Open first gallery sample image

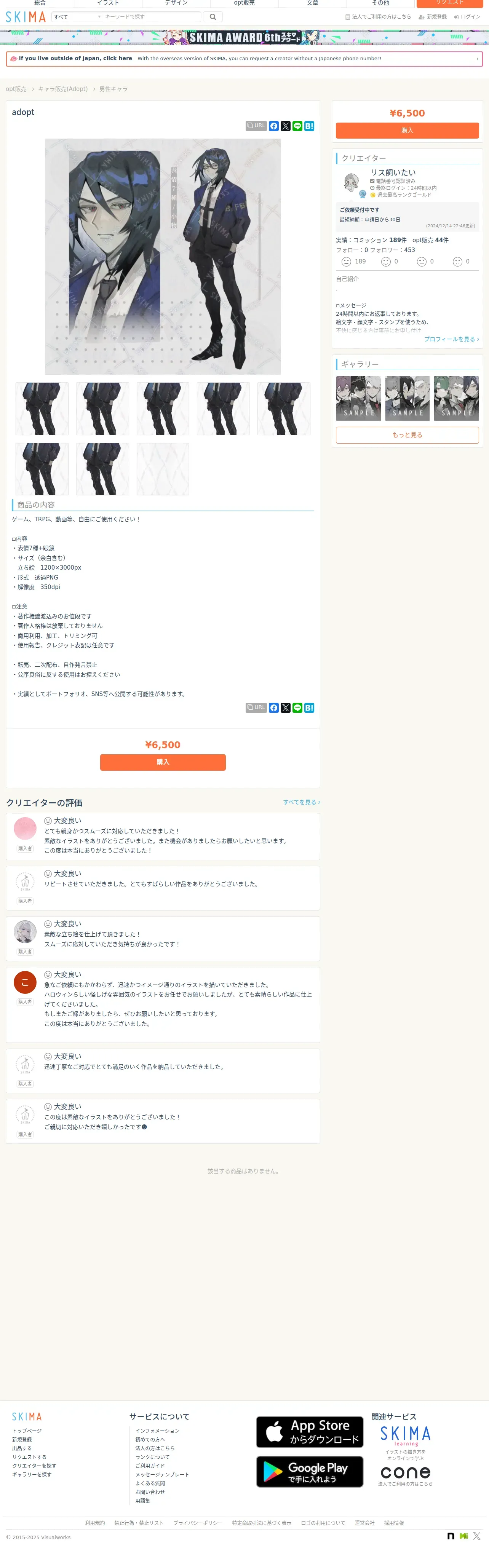[359, 398]
